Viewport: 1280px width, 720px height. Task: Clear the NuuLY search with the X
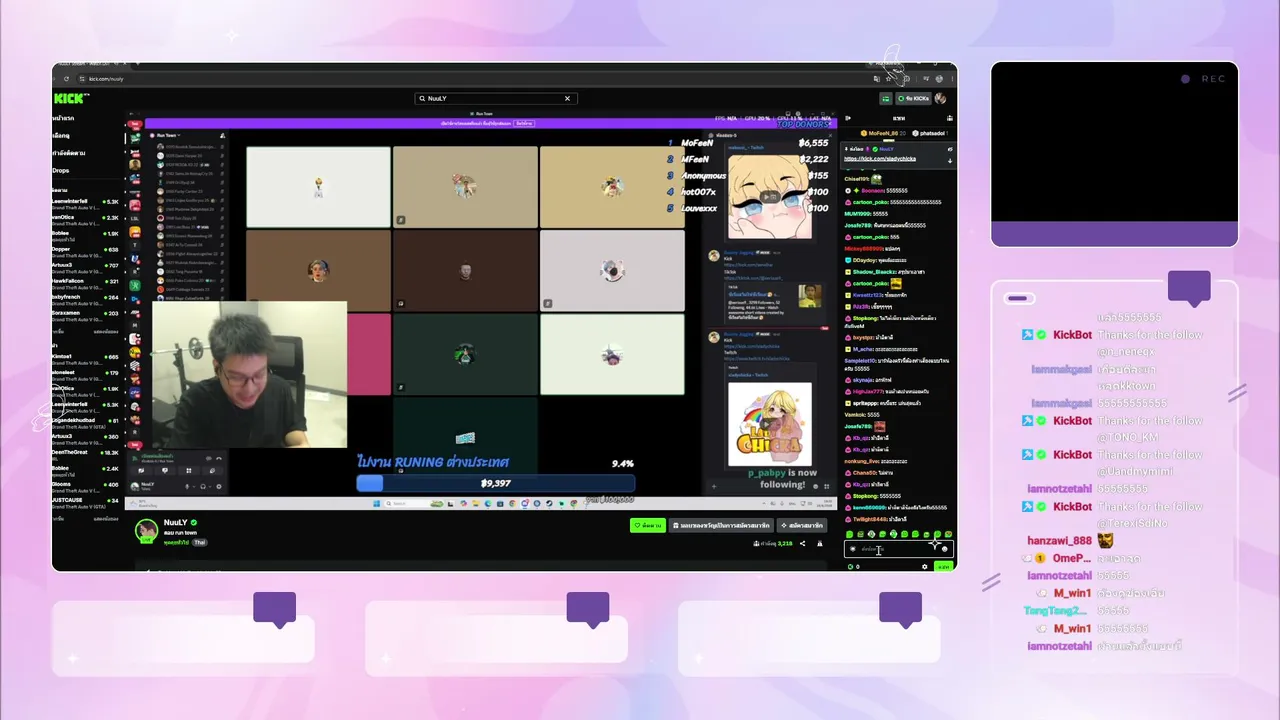coord(567,98)
